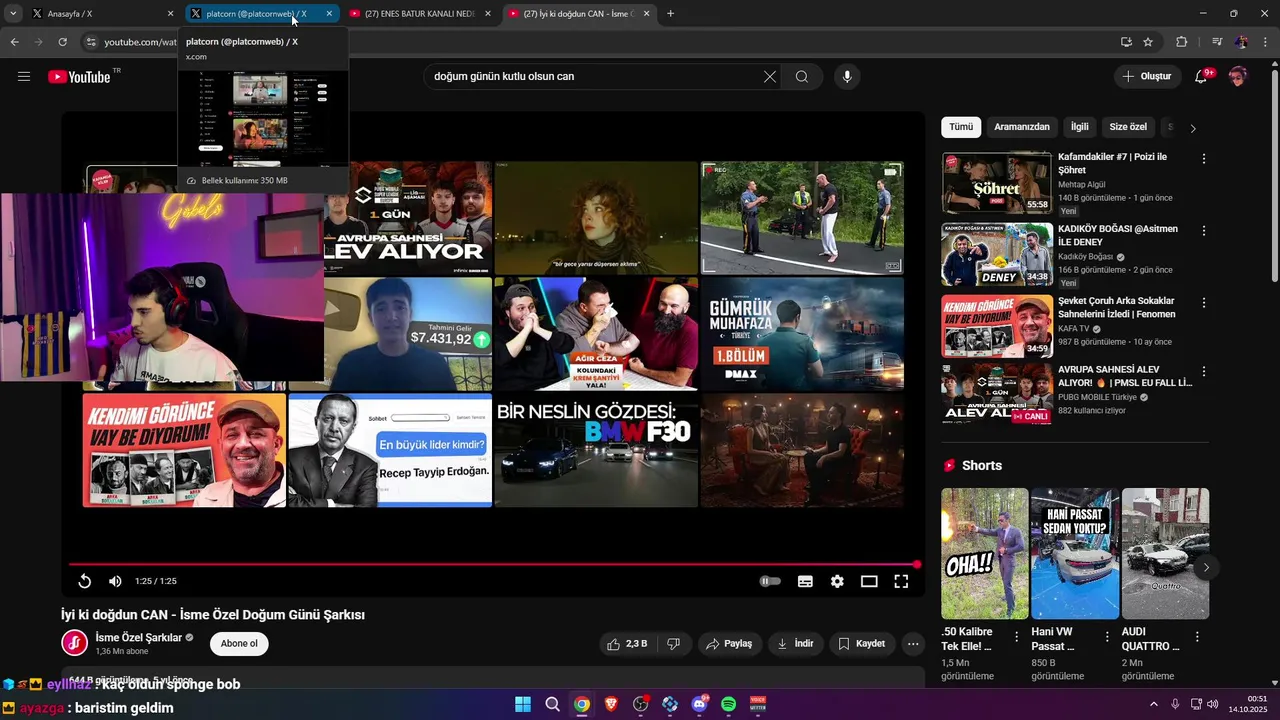Open options for Şevket Çoruh video
Image resolution: width=1280 pixels, height=720 pixels.
point(1204,303)
